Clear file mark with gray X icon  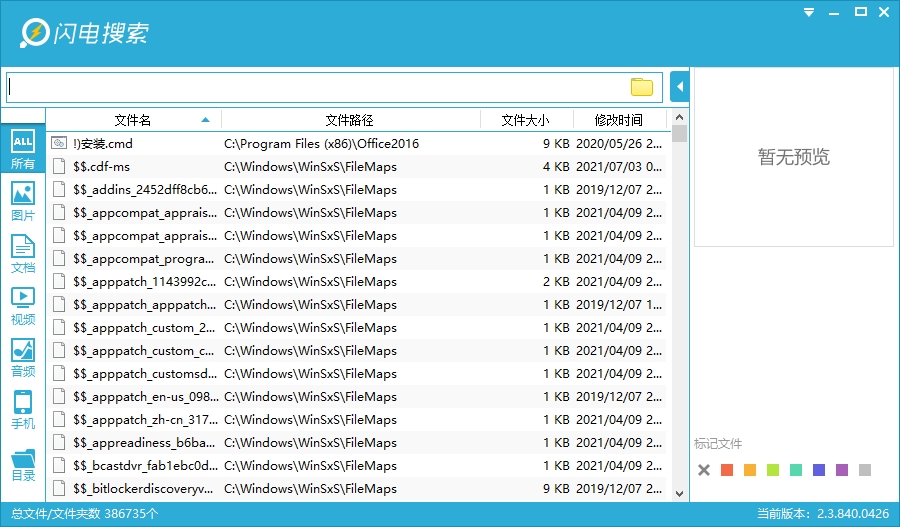tap(704, 470)
